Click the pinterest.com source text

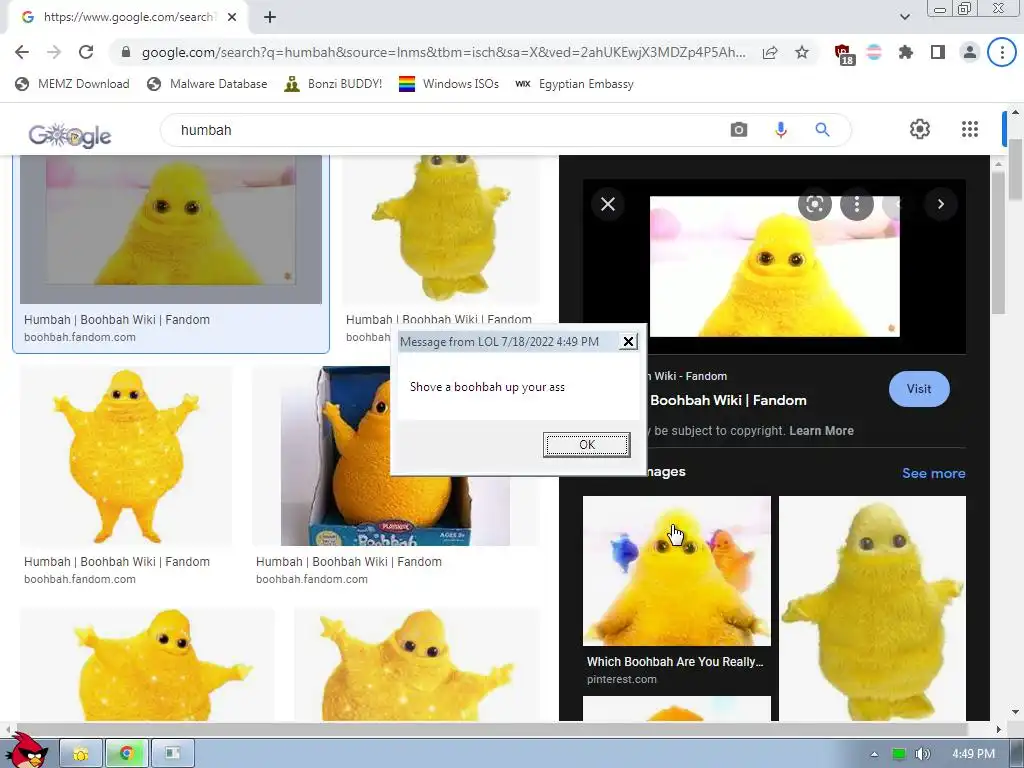coord(621,679)
